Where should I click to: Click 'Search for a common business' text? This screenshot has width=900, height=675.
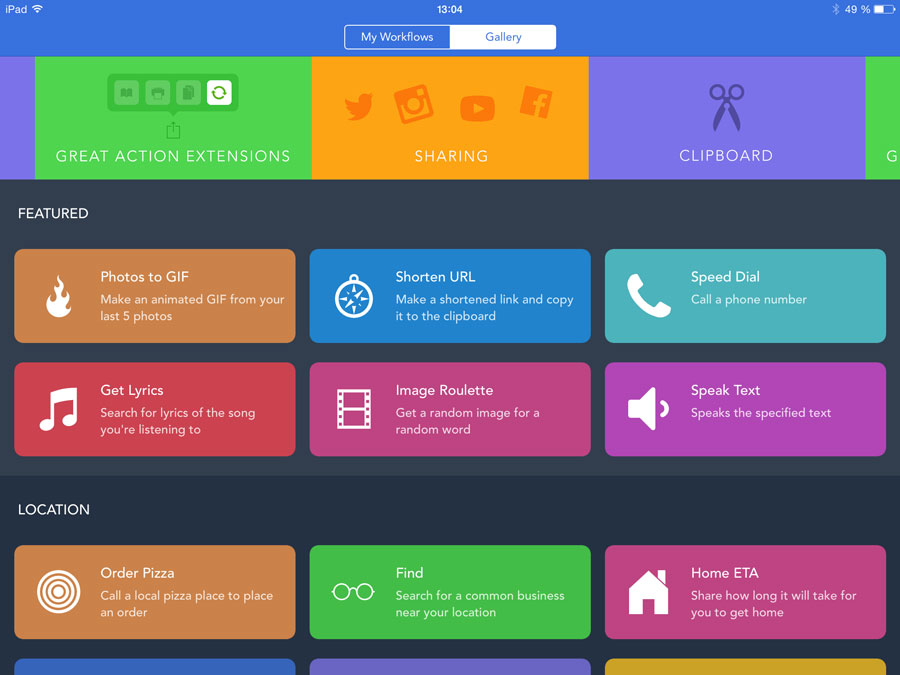tap(480, 596)
